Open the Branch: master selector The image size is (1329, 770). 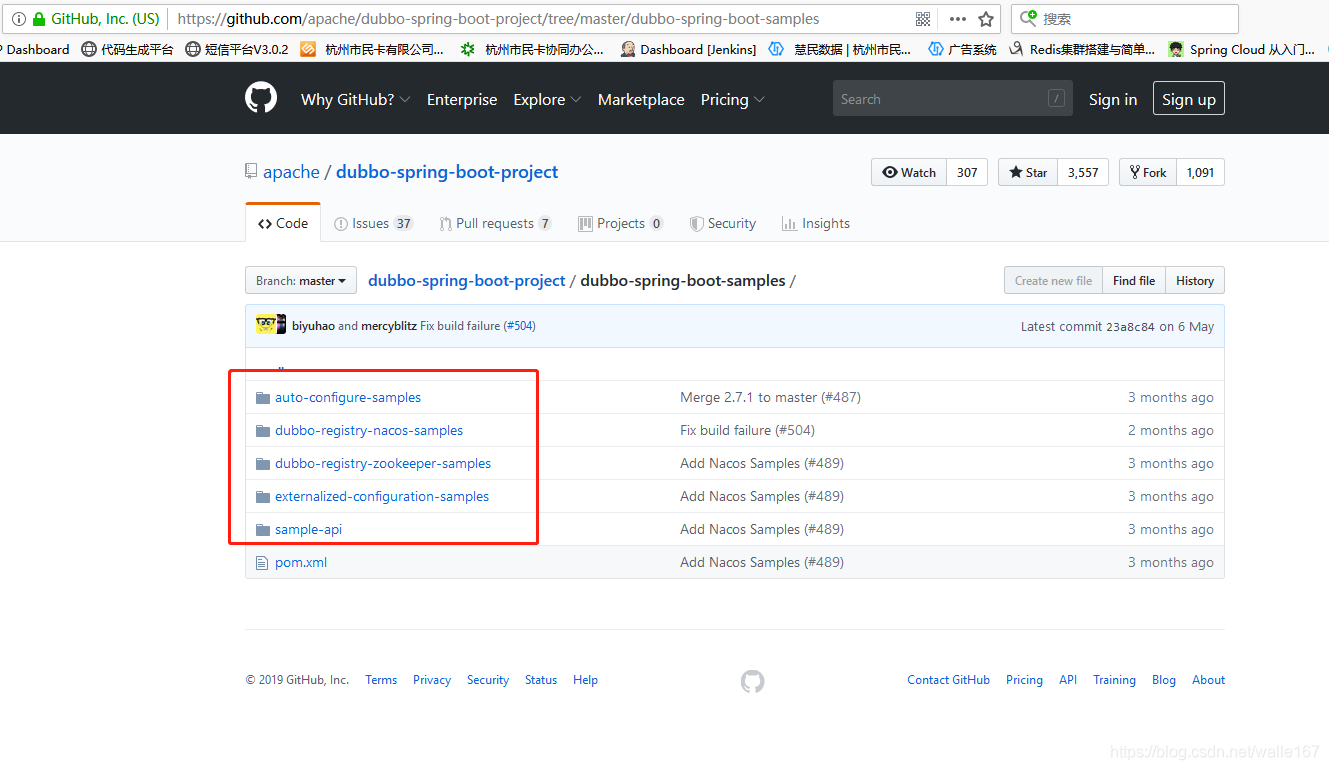pos(301,281)
